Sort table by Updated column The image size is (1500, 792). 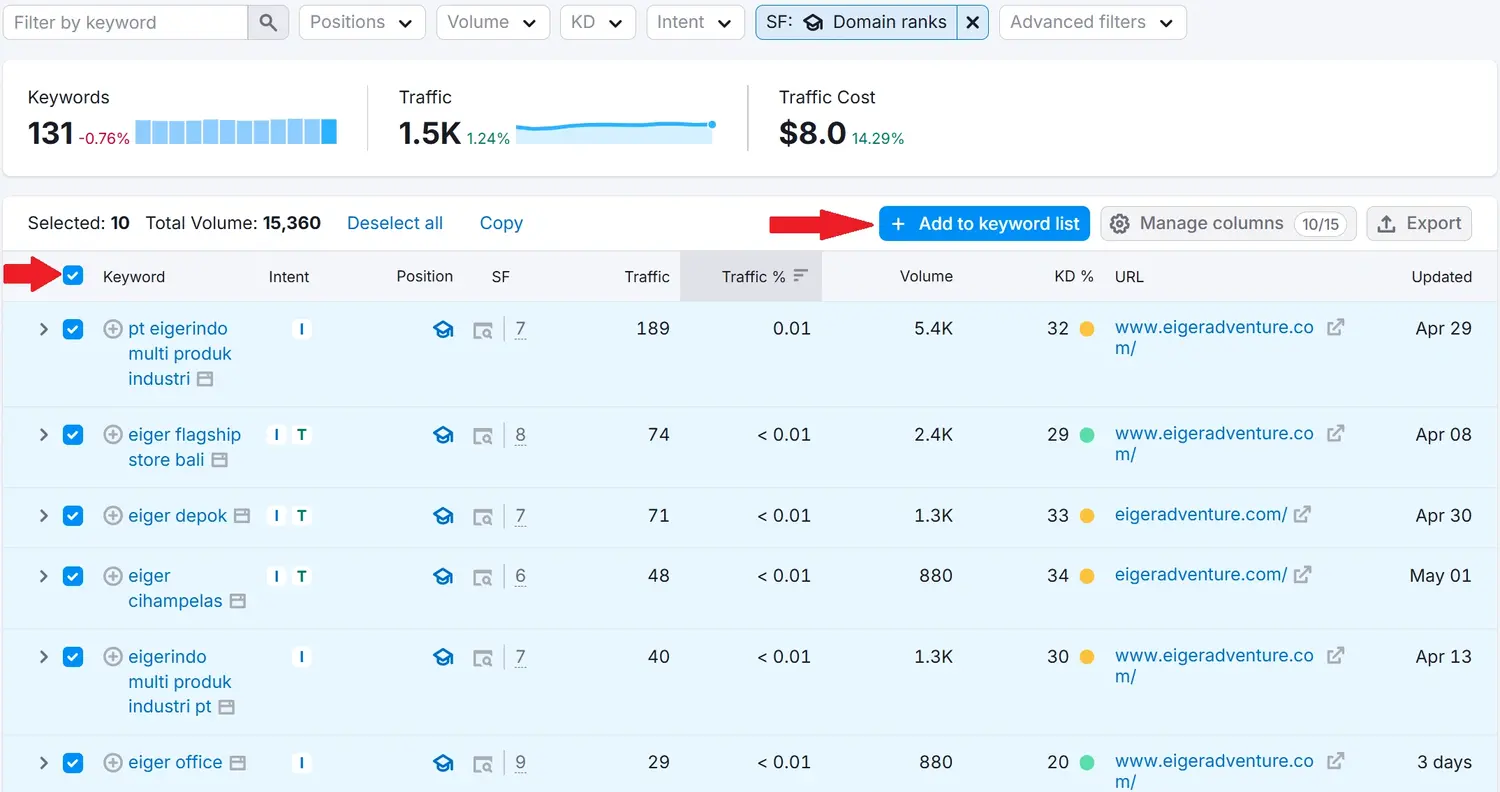[x=1441, y=277]
